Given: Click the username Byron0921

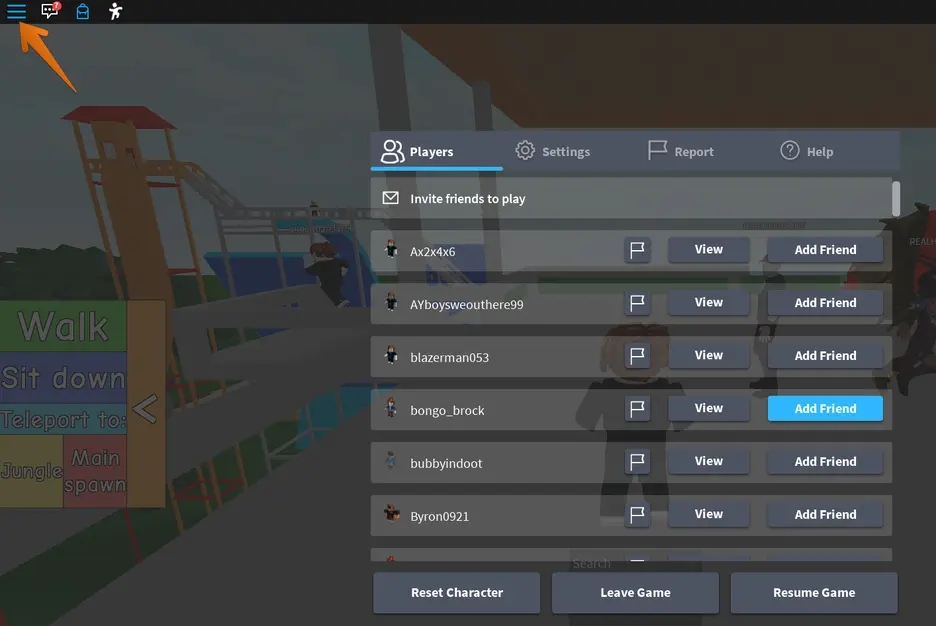Looking at the screenshot, I should coord(439,516).
